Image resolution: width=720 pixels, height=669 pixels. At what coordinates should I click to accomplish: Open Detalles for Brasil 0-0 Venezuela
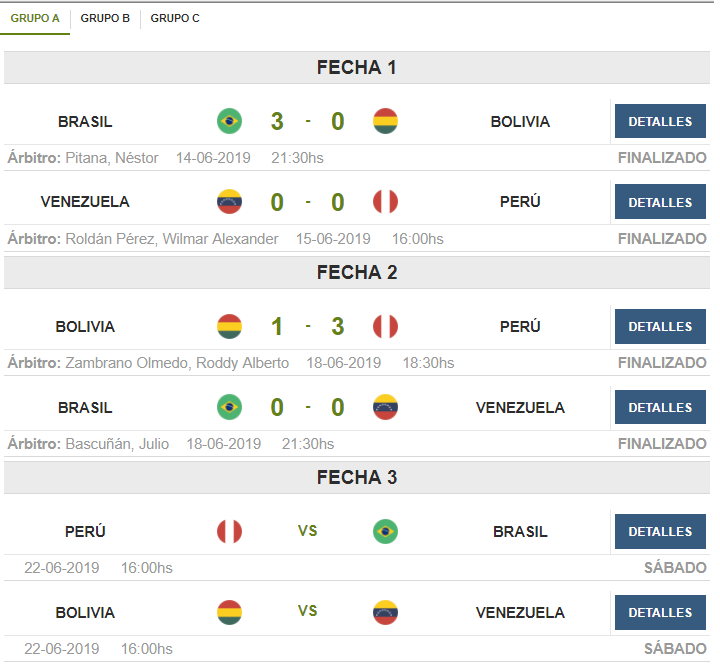(x=660, y=407)
